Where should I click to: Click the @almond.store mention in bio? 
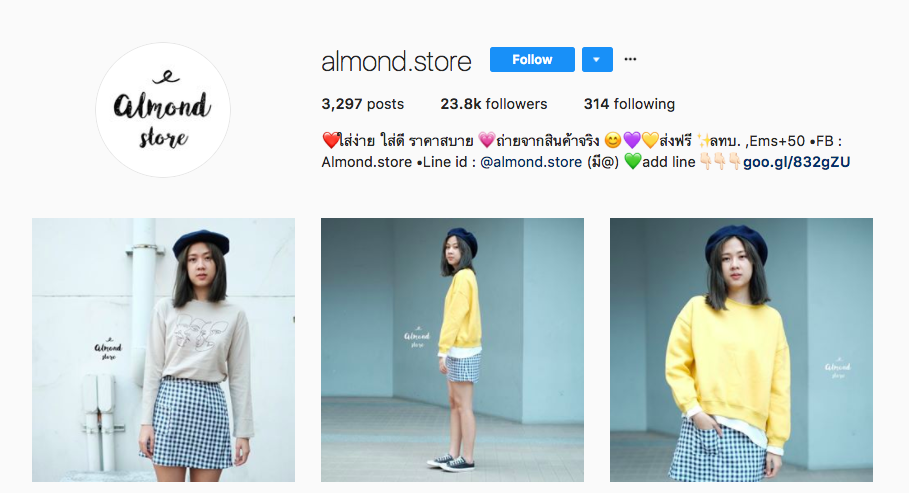pyautogui.click(x=531, y=162)
